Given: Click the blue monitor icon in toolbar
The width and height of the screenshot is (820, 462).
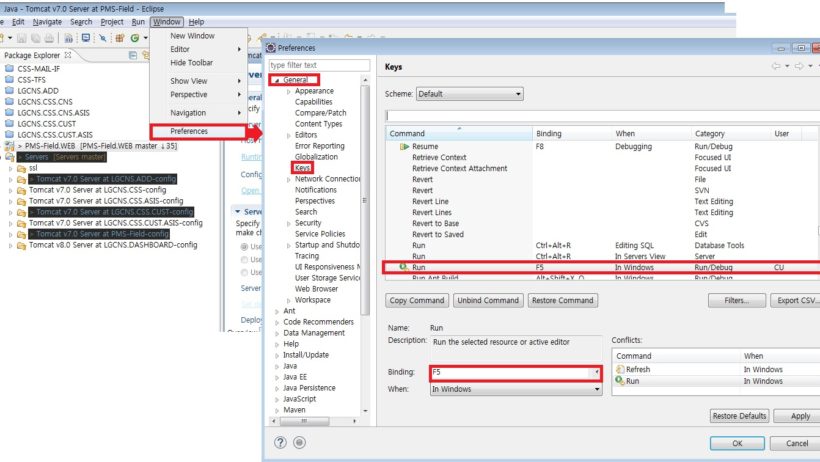Looking at the screenshot, I should pyautogui.click(x=86, y=38).
